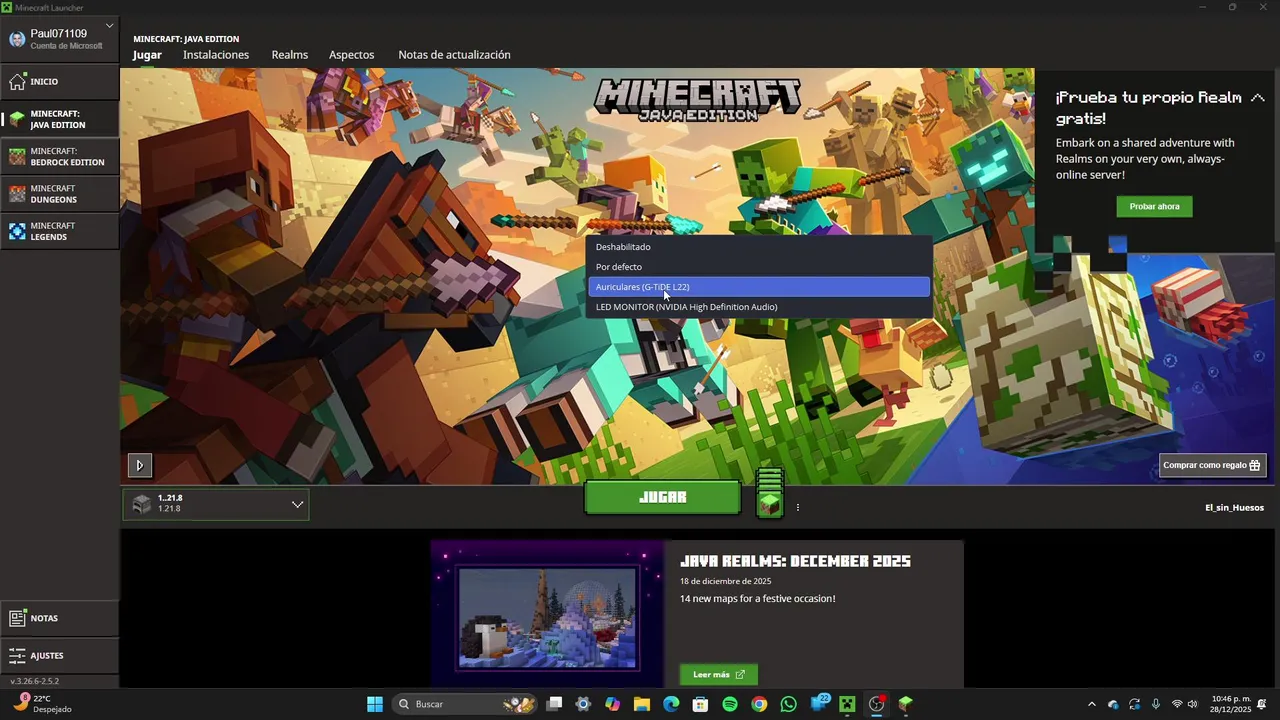Open Minecraft Legends in sidebar
Viewport: 1280px width, 720px height.
pyautogui.click(x=60, y=231)
